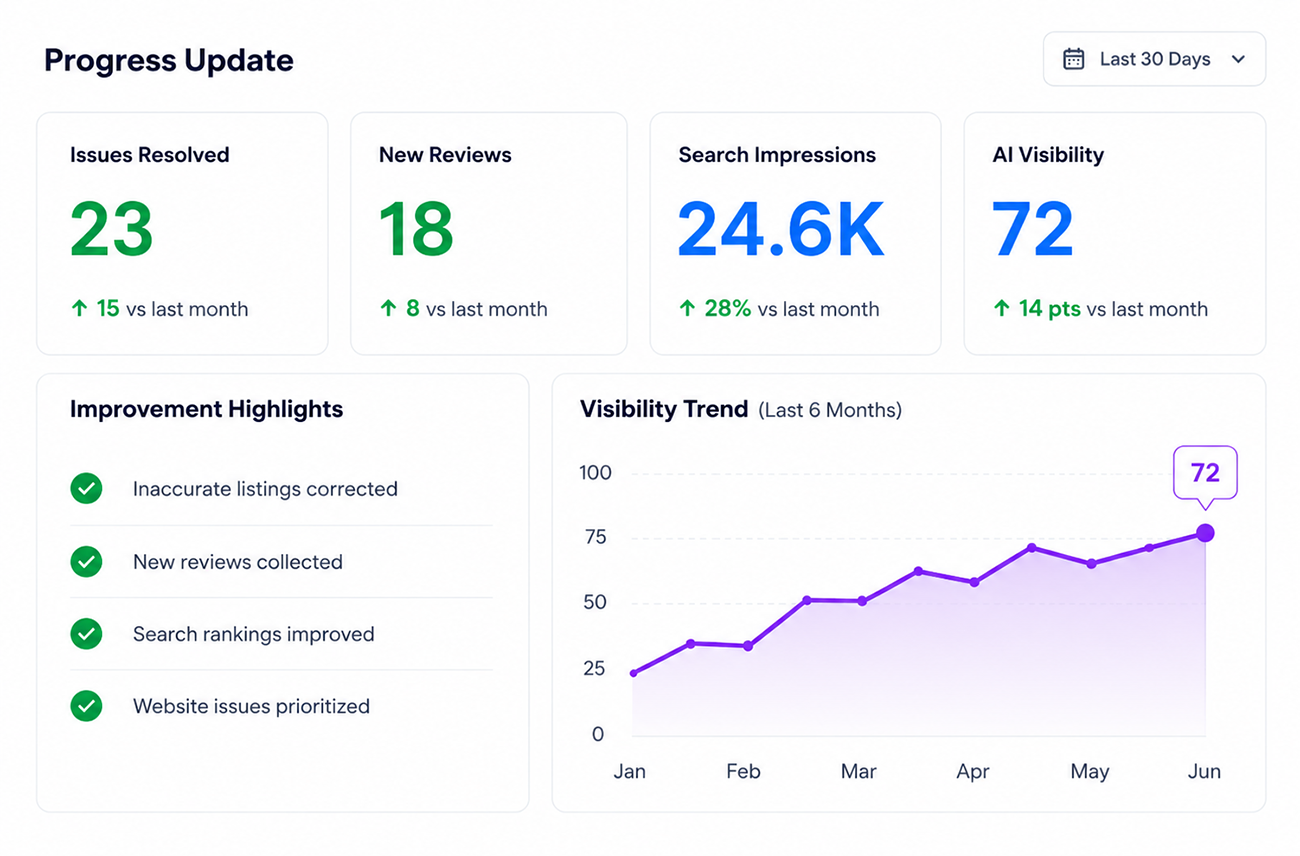The width and height of the screenshot is (1300, 856).
Task: Select the 72 tooltip bubble on chart
Action: tap(1205, 474)
